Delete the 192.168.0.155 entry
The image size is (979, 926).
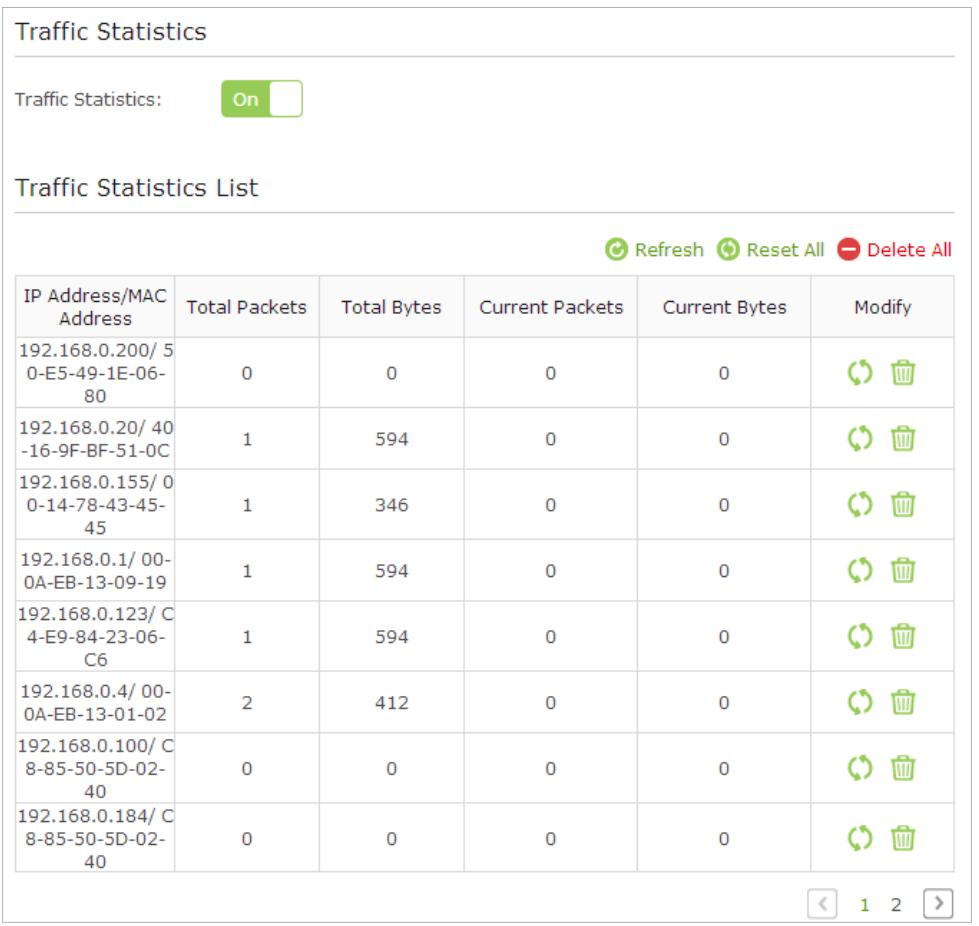[x=903, y=505]
